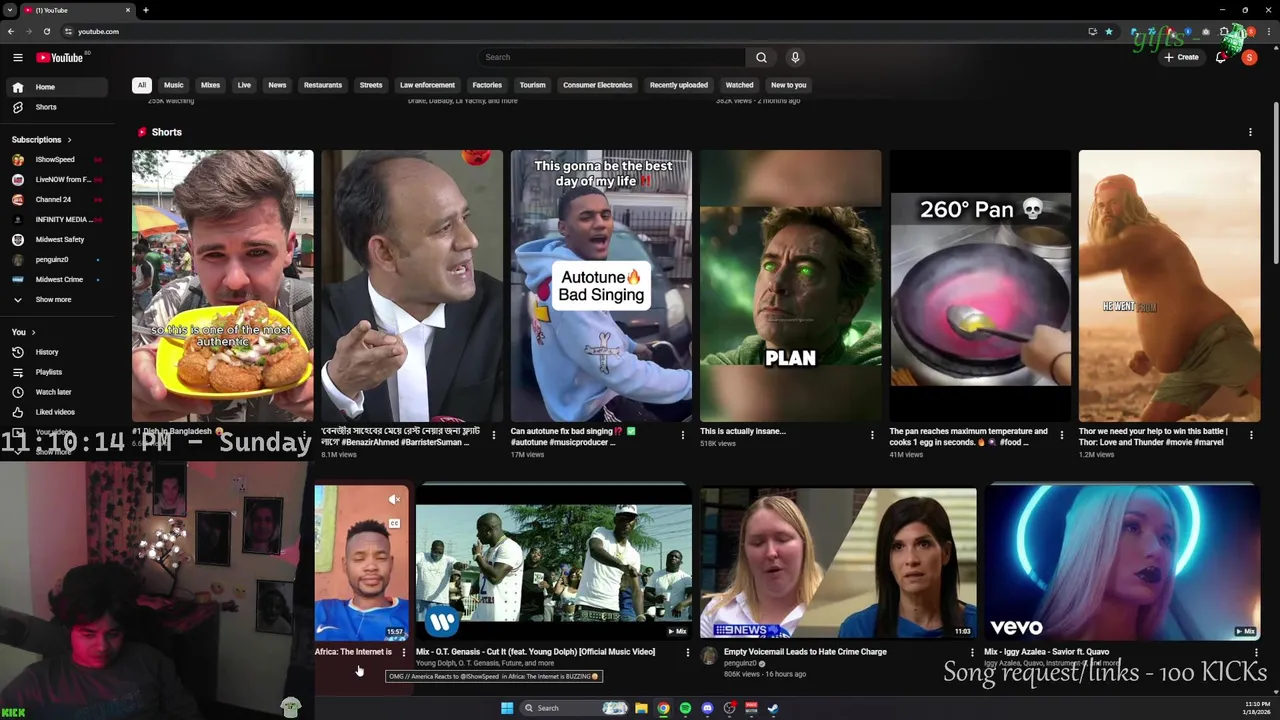Click the Create button
The image size is (1280, 720).
(x=1181, y=57)
